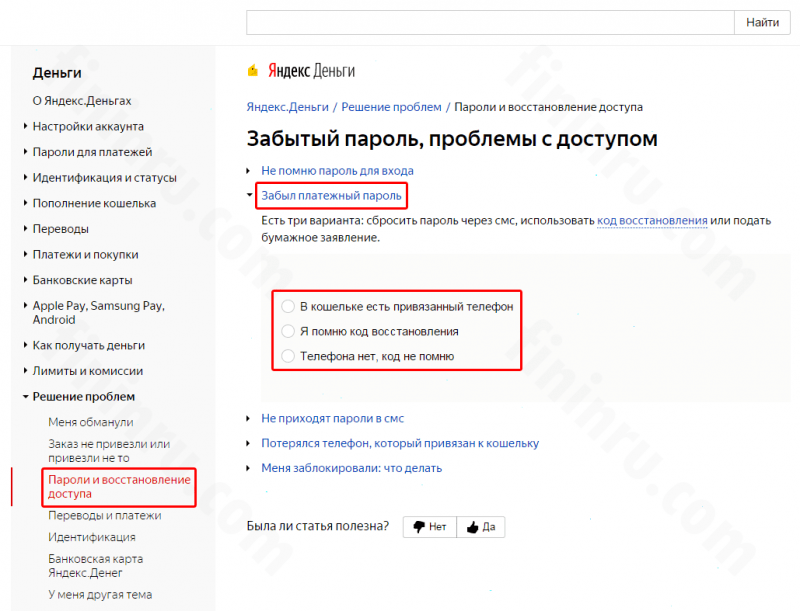This screenshot has height=611, width=800.
Task: Click the 'Найти' search button
Action: click(762, 22)
